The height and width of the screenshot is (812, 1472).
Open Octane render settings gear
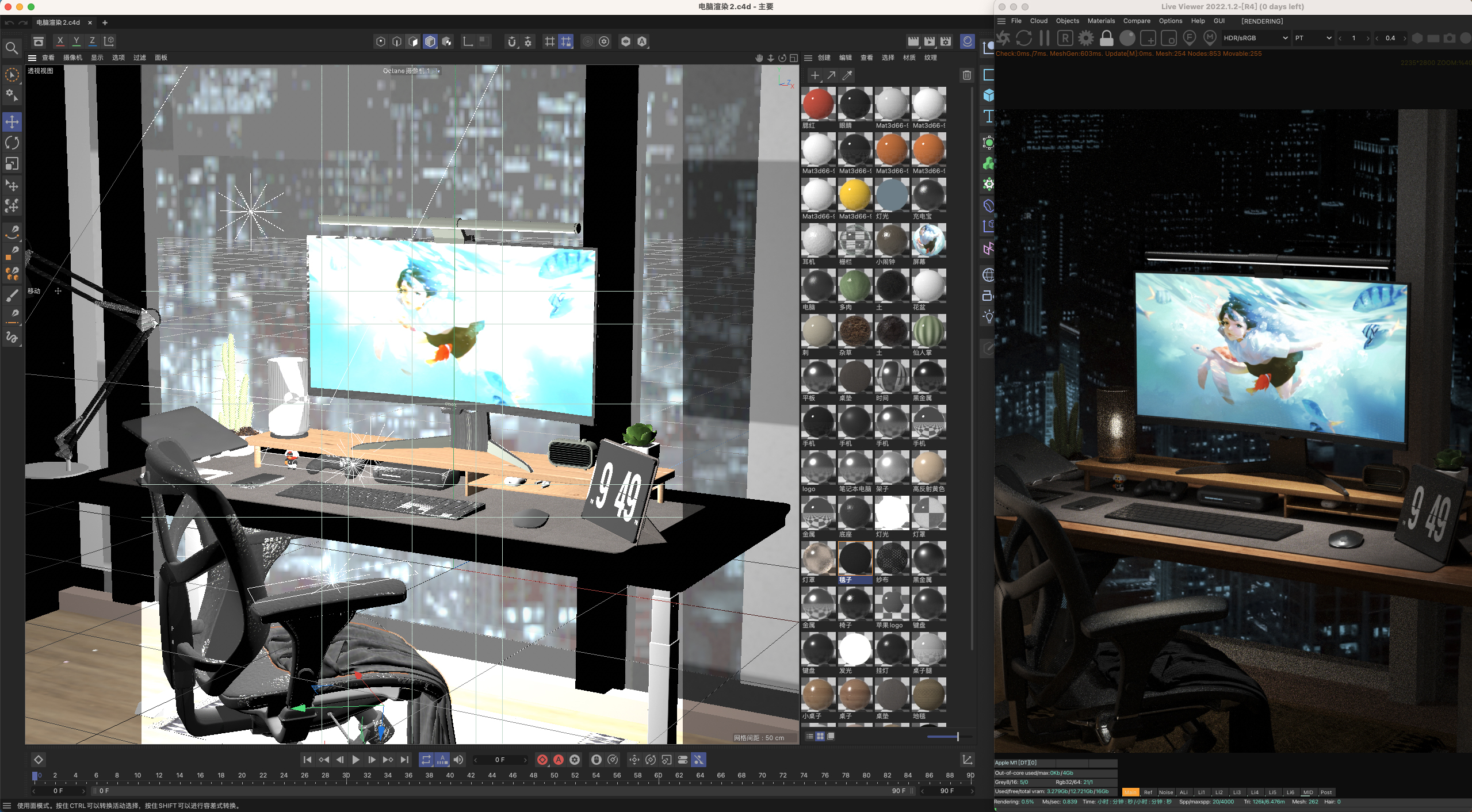click(x=1085, y=38)
